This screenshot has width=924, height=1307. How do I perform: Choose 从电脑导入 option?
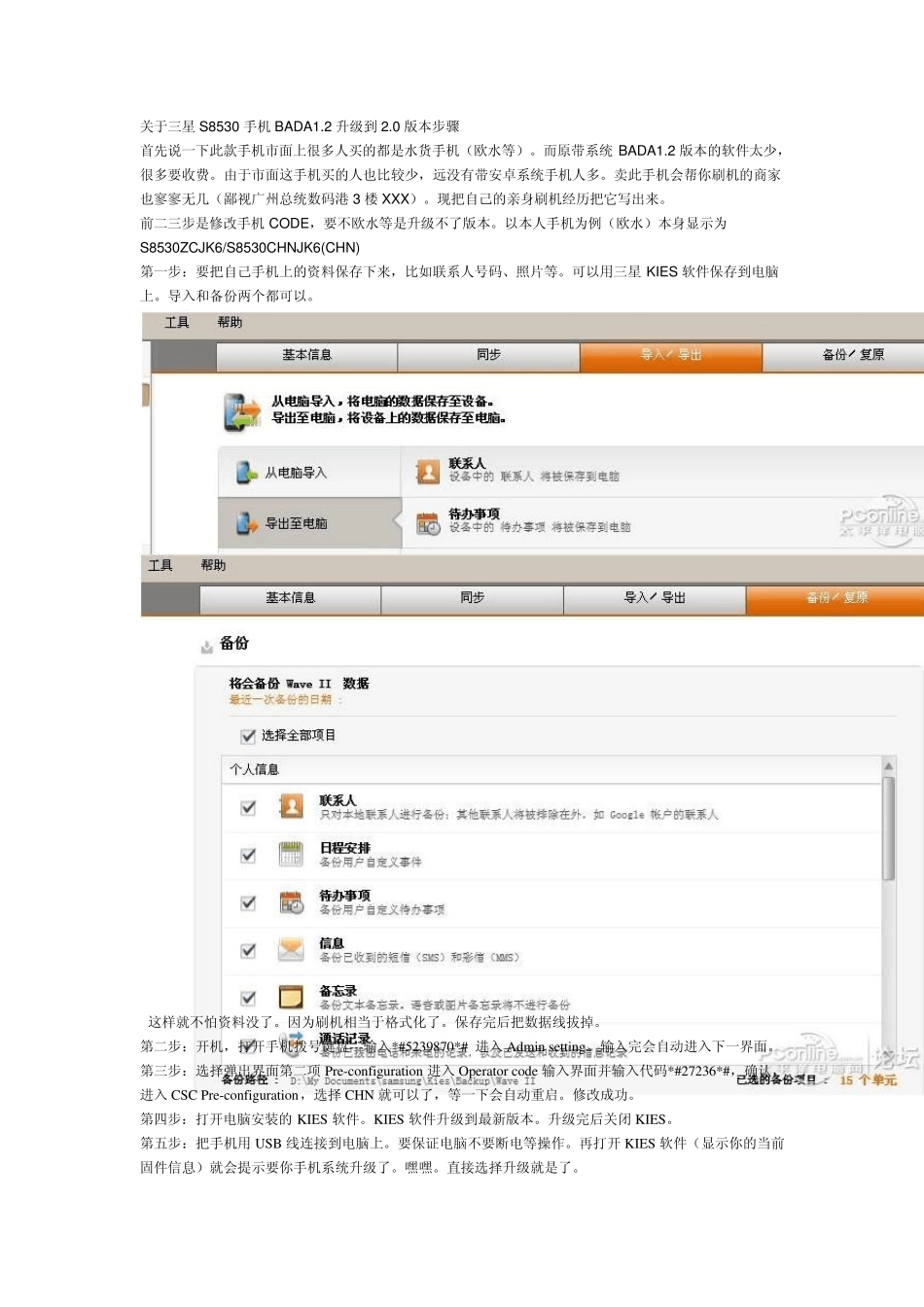click(309, 473)
